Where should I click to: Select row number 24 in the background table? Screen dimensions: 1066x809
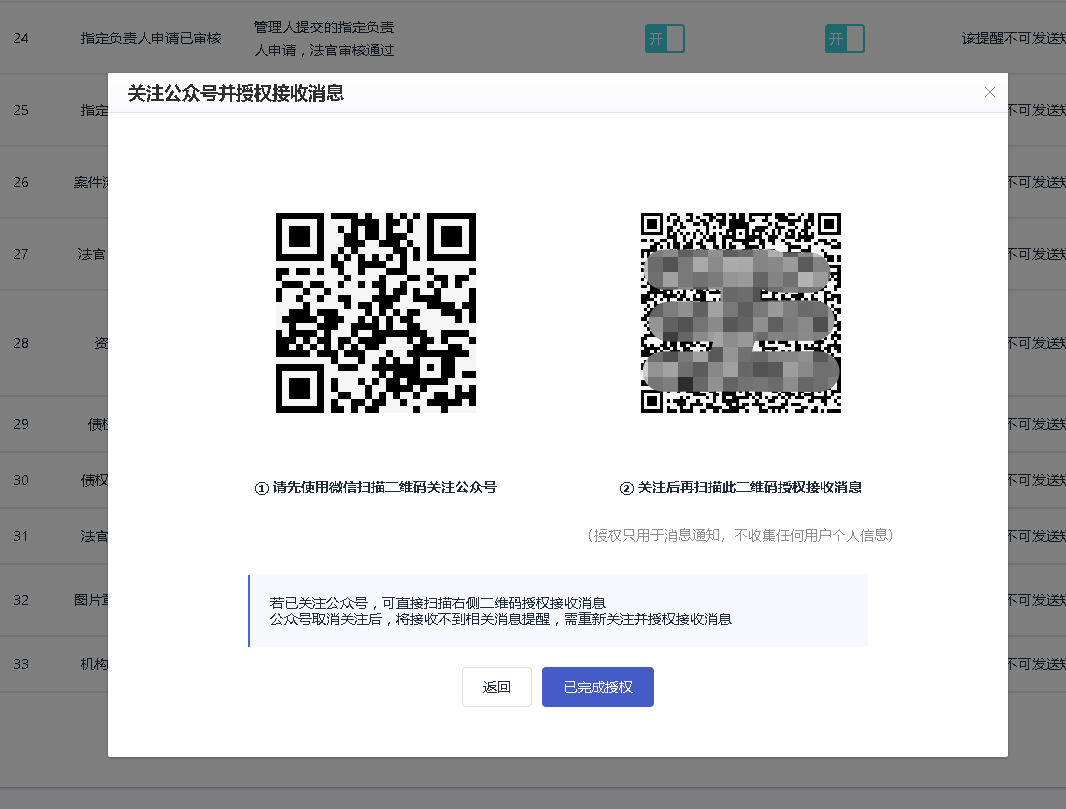[x=20, y=38]
